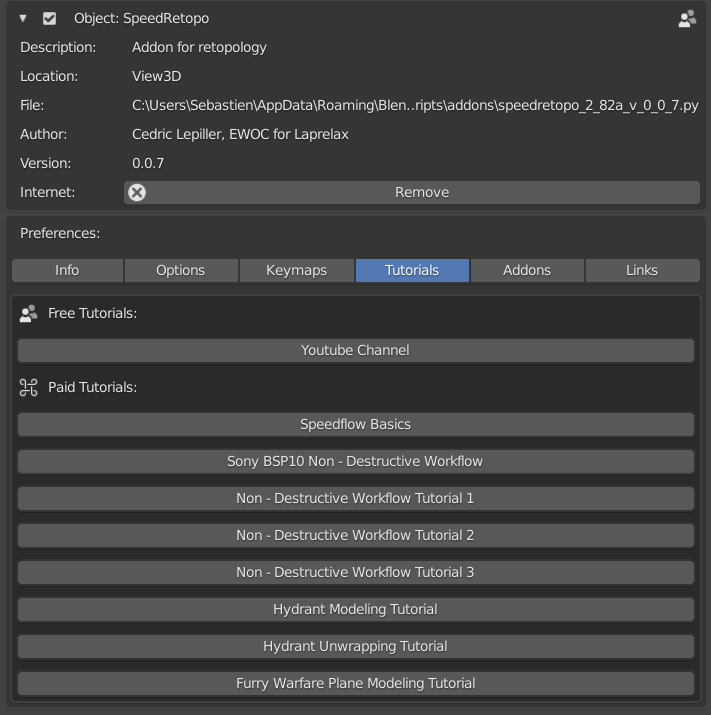Select the Tutorials tab
The width and height of the screenshot is (711, 715).
412,270
